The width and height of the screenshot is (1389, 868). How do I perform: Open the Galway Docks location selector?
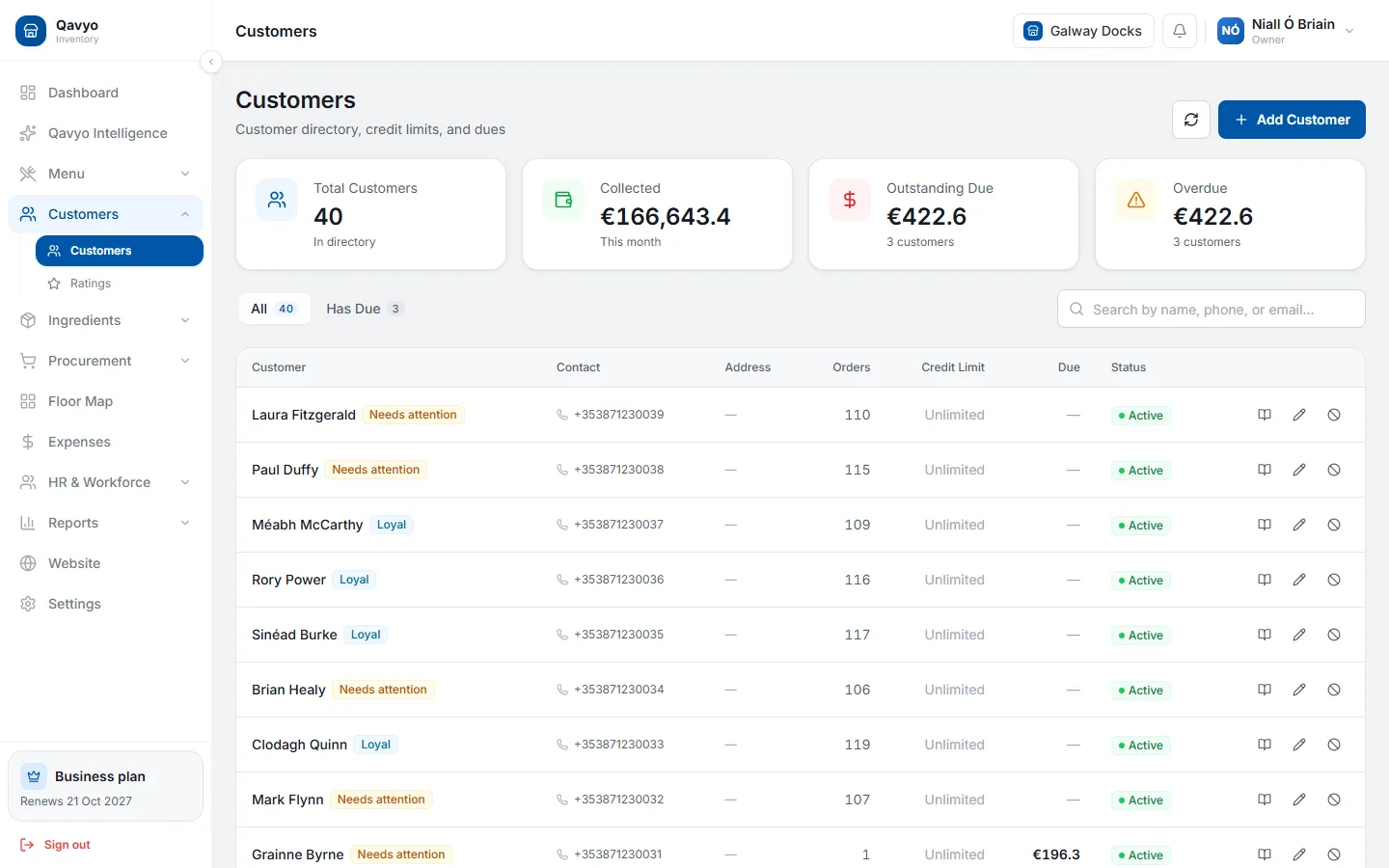click(1083, 31)
